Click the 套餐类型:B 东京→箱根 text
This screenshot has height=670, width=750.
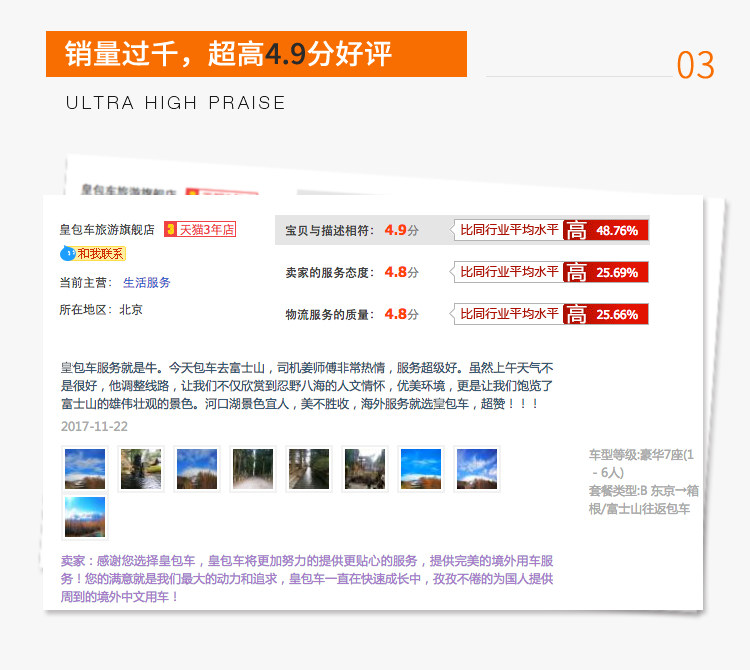point(643,499)
